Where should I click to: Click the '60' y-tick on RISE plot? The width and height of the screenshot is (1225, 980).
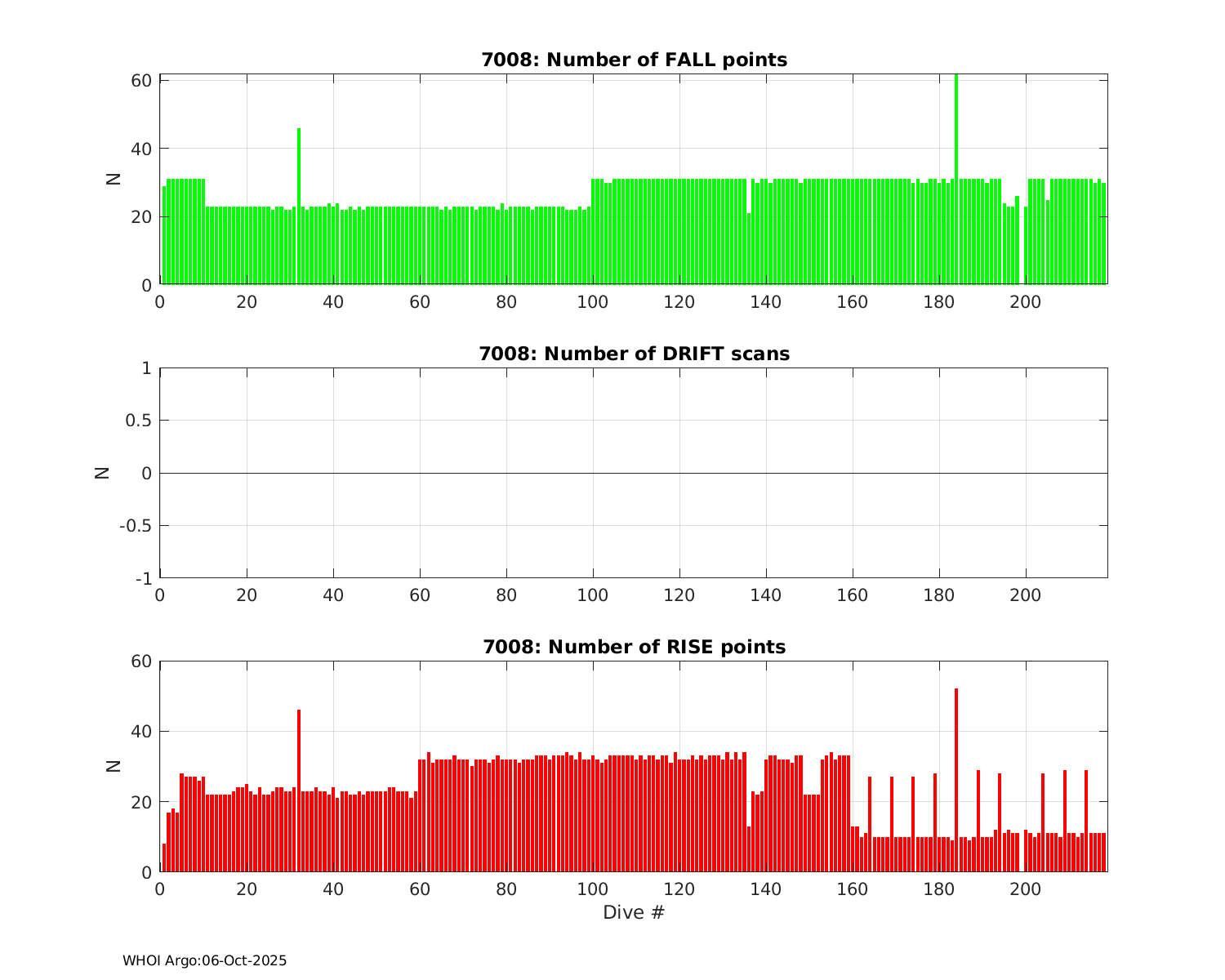[141, 661]
